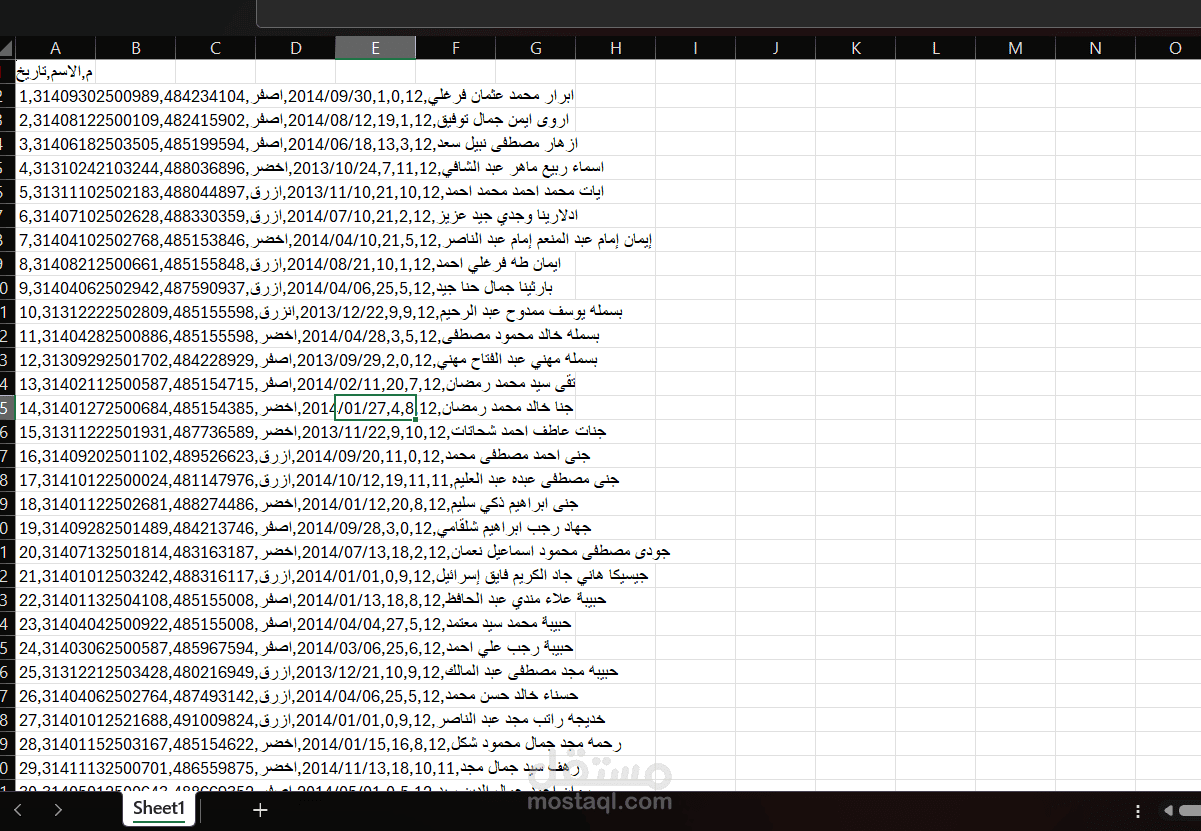Select column C by its header
The image size is (1201, 831).
click(x=215, y=48)
